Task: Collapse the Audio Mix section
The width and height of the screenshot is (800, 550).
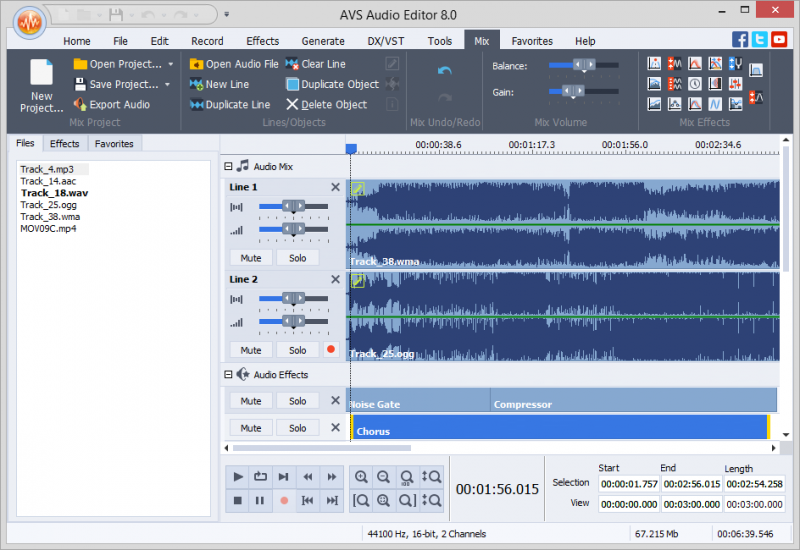Action: 228,166
